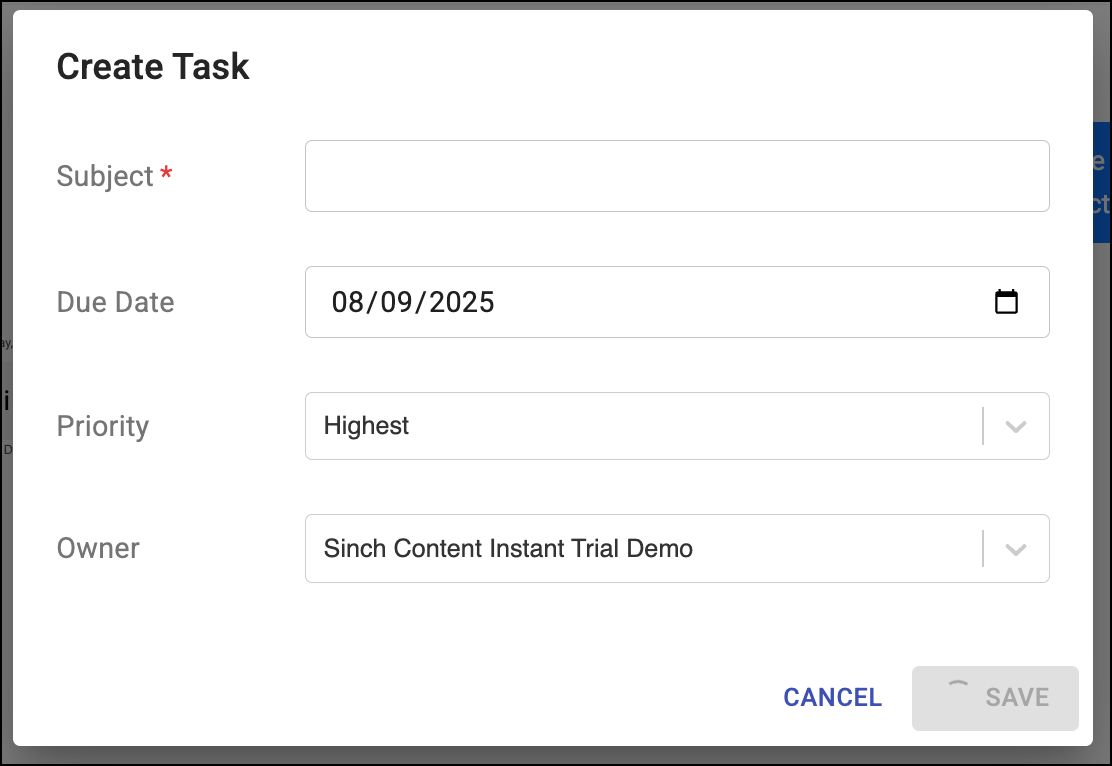This screenshot has width=1112, height=766.
Task: Click the Owner field label
Action: point(98,548)
